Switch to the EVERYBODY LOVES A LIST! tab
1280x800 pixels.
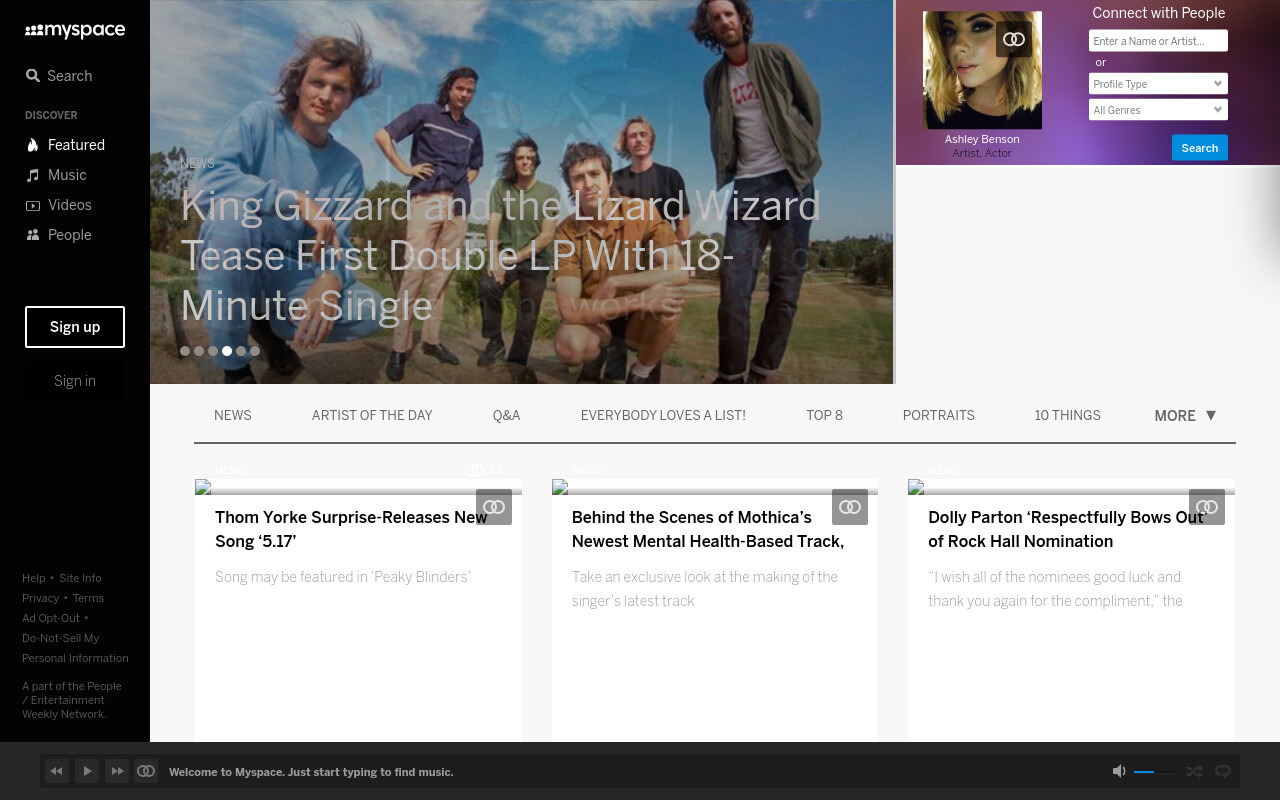click(x=663, y=416)
